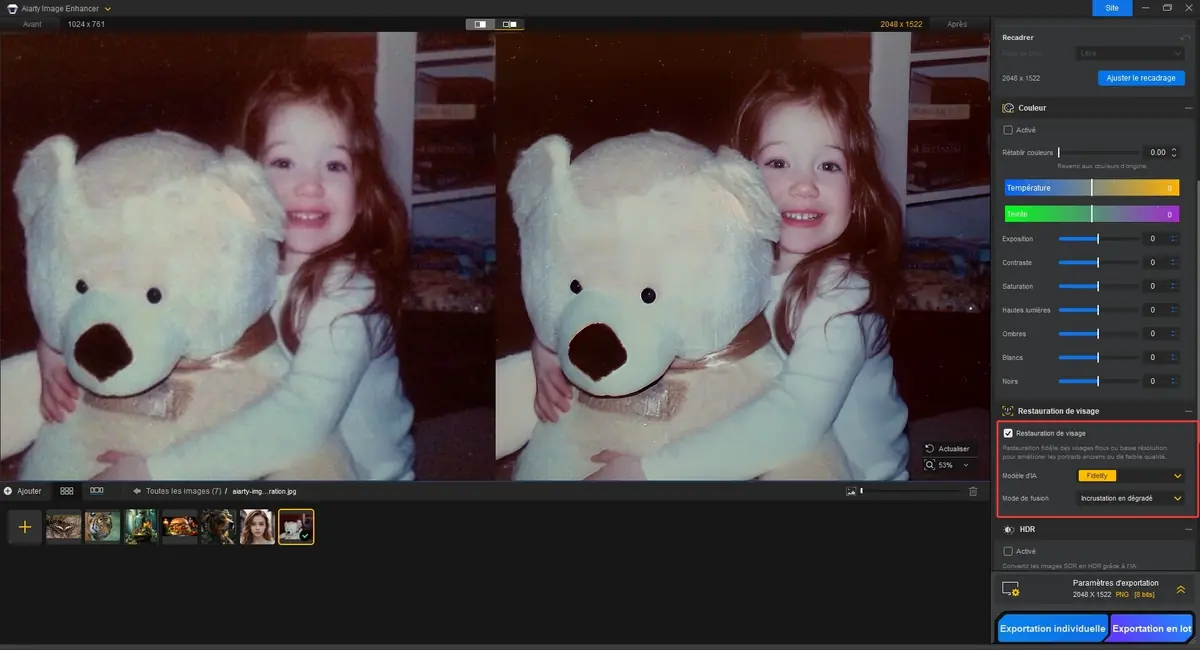
Task: Enable Activé in the HDR section
Action: [x=1008, y=551]
